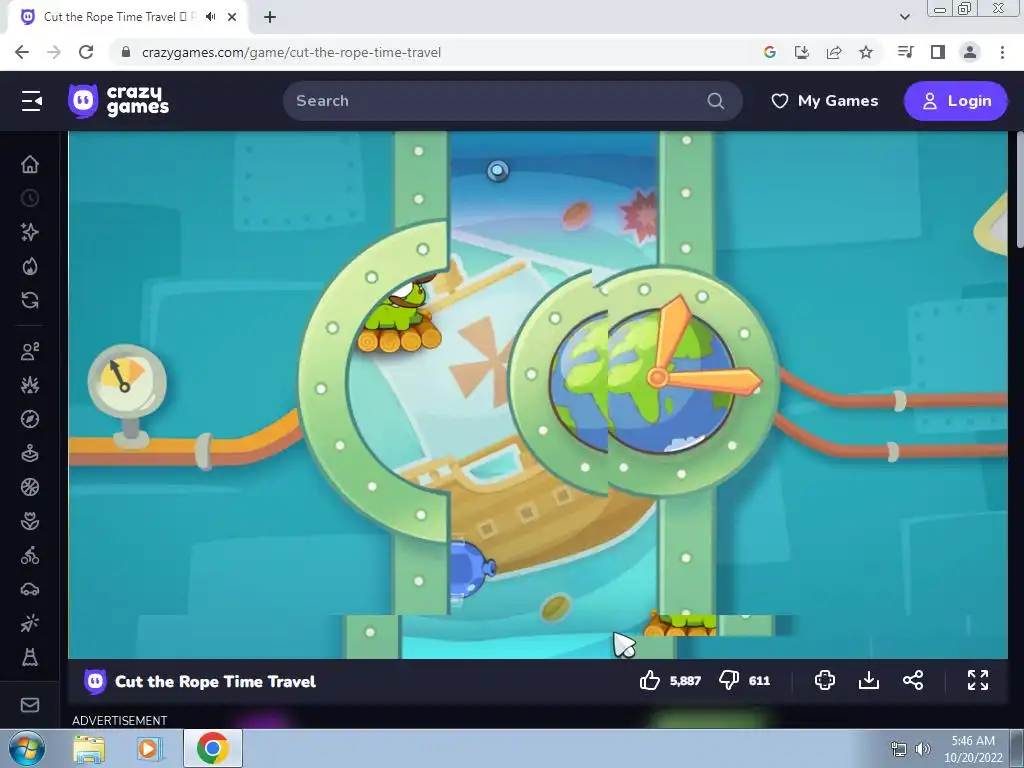Viewport: 1024px width, 768px height.
Task: Mute the tab using speaker icon
Action: (210, 17)
